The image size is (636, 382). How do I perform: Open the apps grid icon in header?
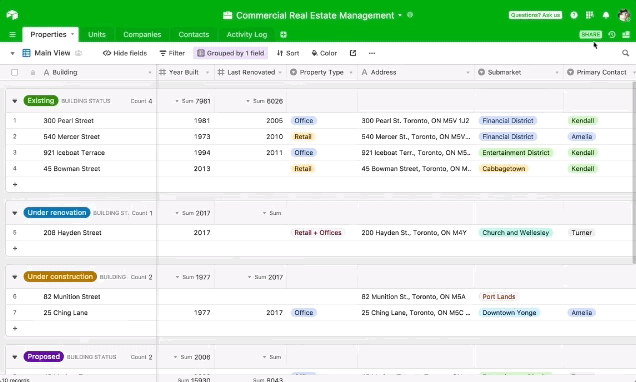(x=590, y=15)
